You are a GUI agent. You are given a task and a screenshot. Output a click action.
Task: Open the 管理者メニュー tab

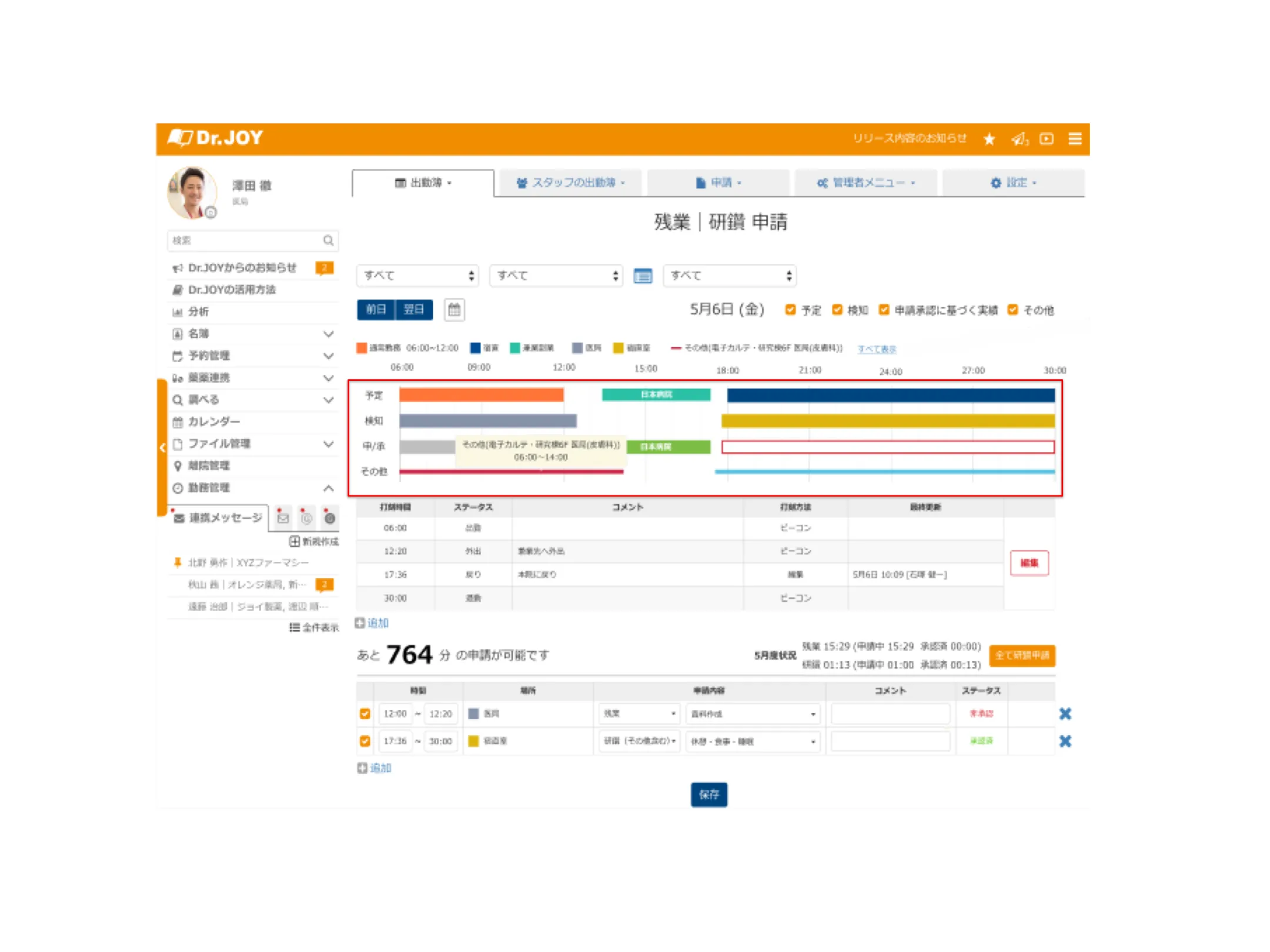click(865, 183)
